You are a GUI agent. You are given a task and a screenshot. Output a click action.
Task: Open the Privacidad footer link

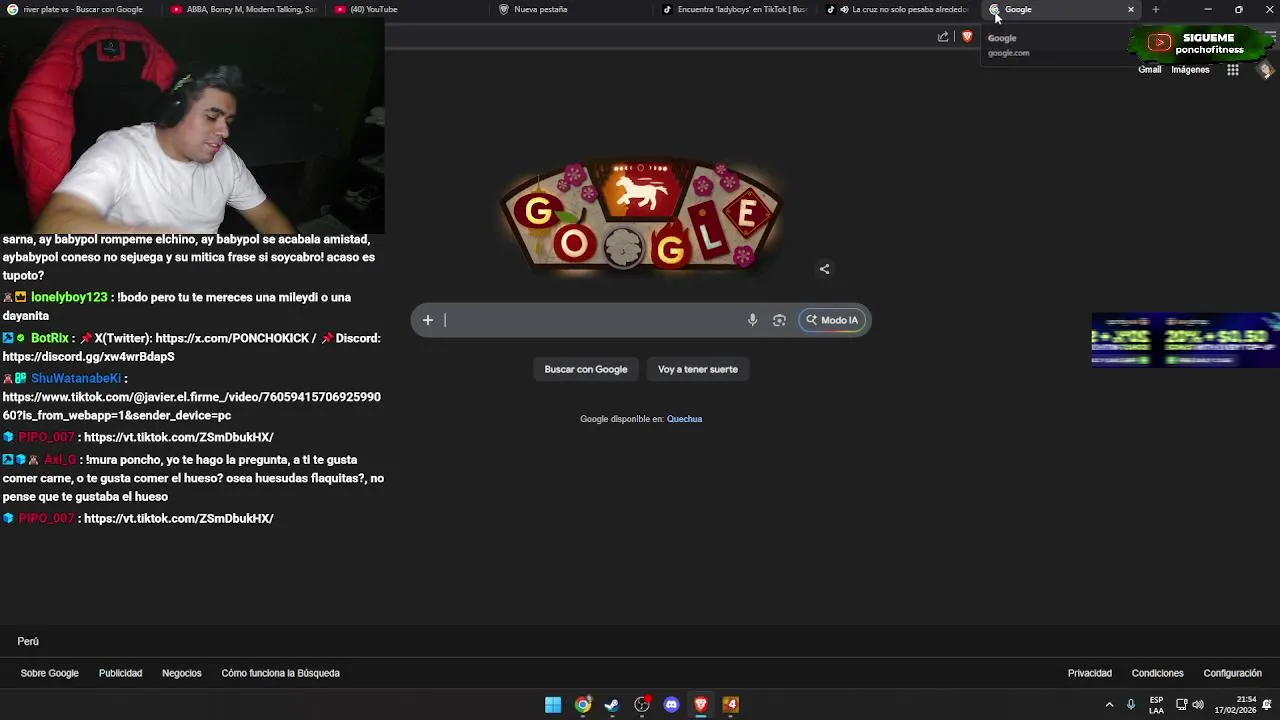click(x=1090, y=673)
